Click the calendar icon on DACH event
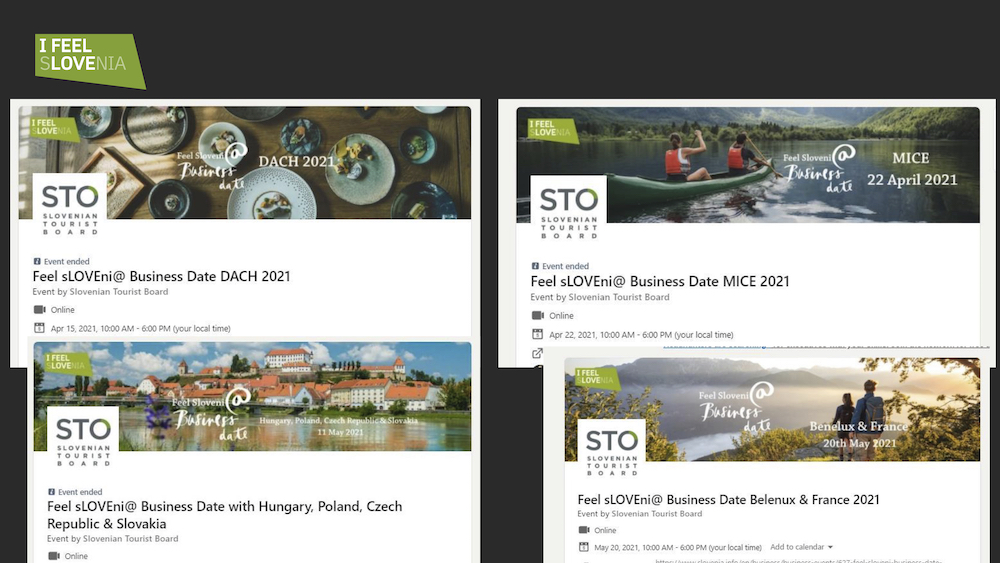The height and width of the screenshot is (563, 1000). (x=40, y=328)
